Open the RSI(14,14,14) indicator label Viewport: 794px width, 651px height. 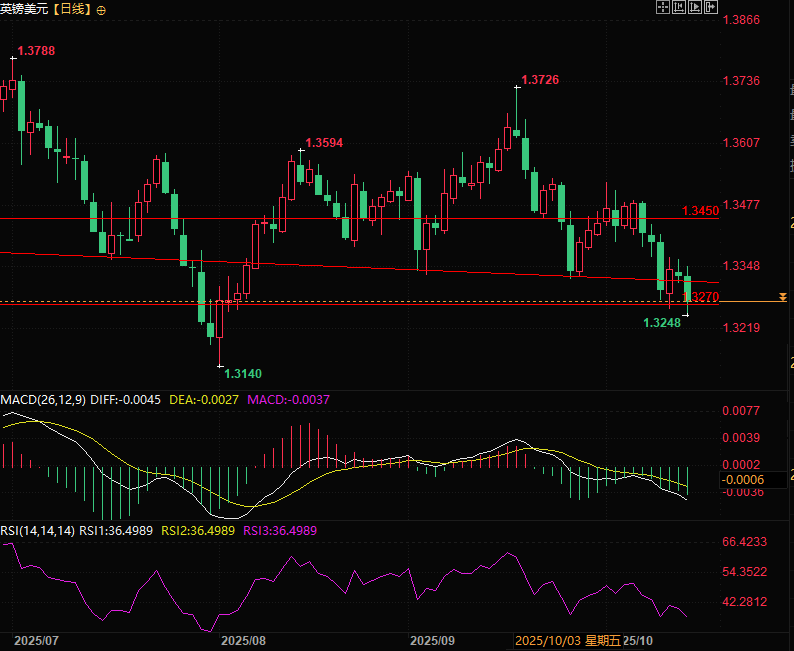coord(38,530)
